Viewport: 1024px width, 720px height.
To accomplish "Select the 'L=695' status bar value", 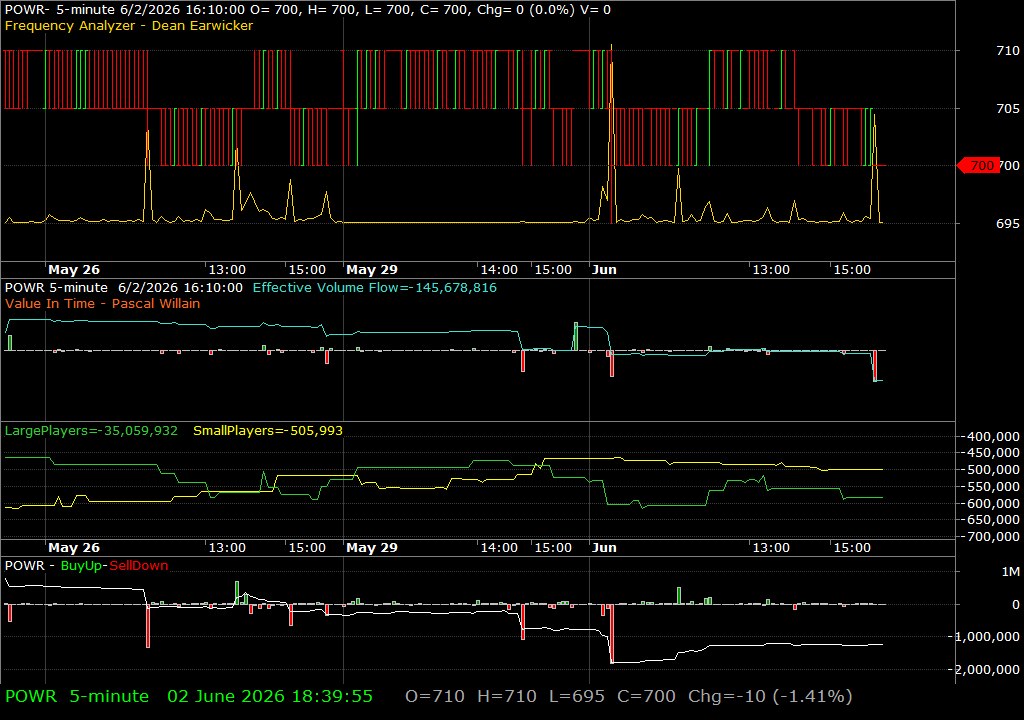I will (x=577, y=696).
